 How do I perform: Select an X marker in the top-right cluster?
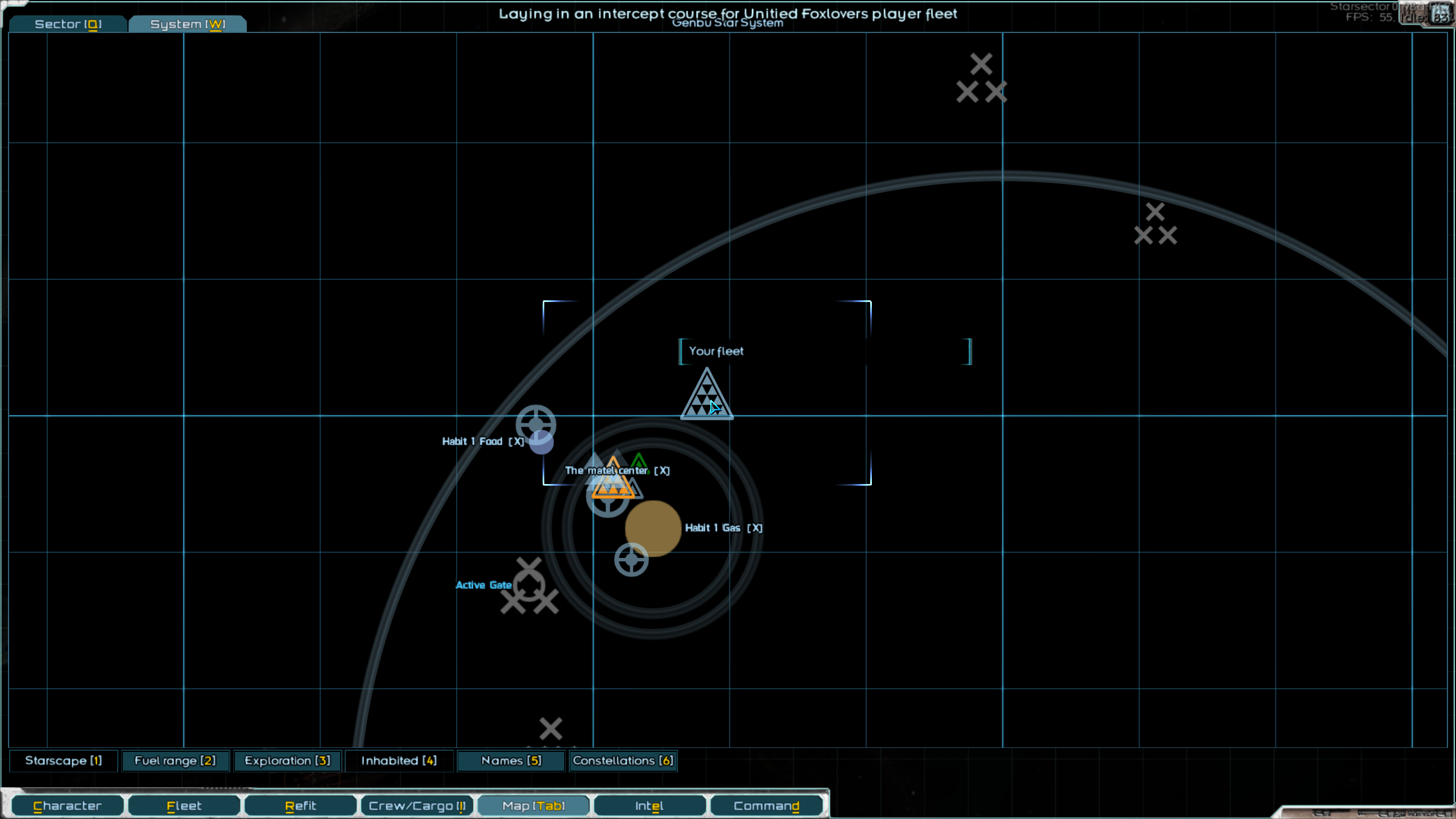[981, 64]
